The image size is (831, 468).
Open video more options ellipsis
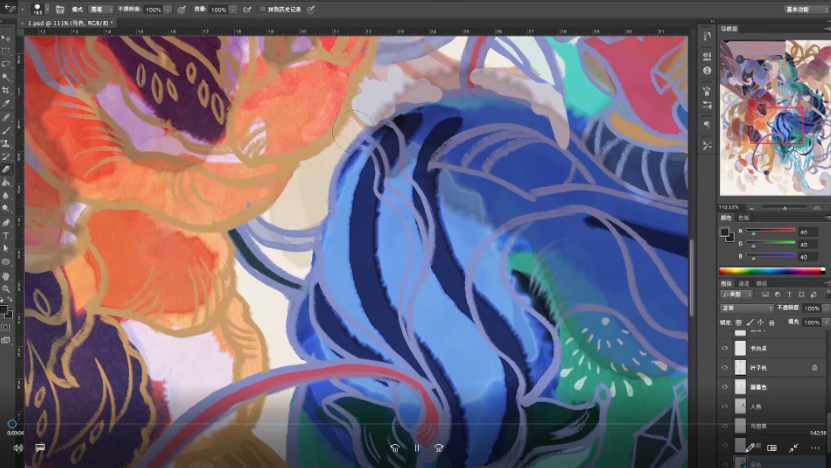click(x=816, y=448)
